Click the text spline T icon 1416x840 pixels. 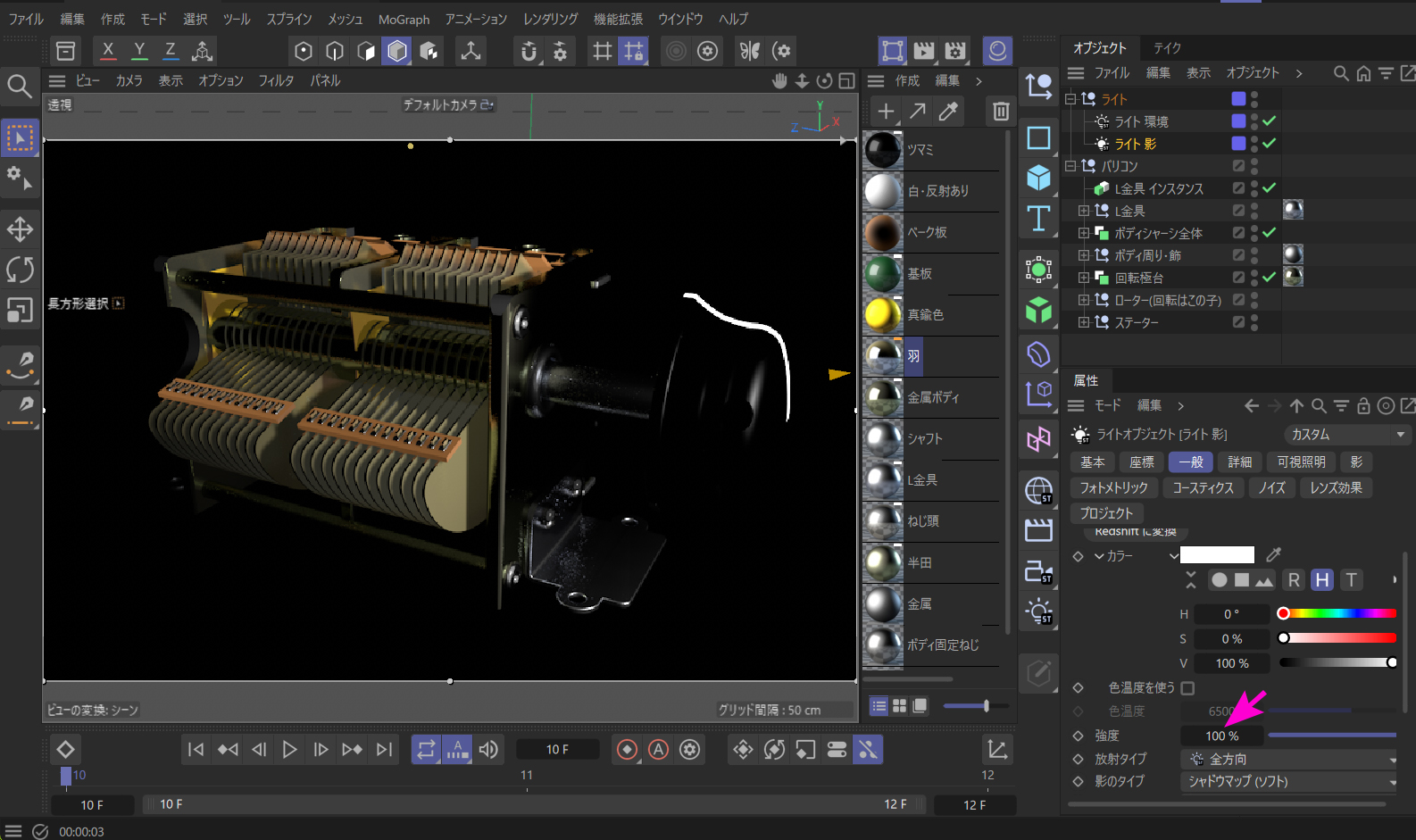pos(1038,219)
